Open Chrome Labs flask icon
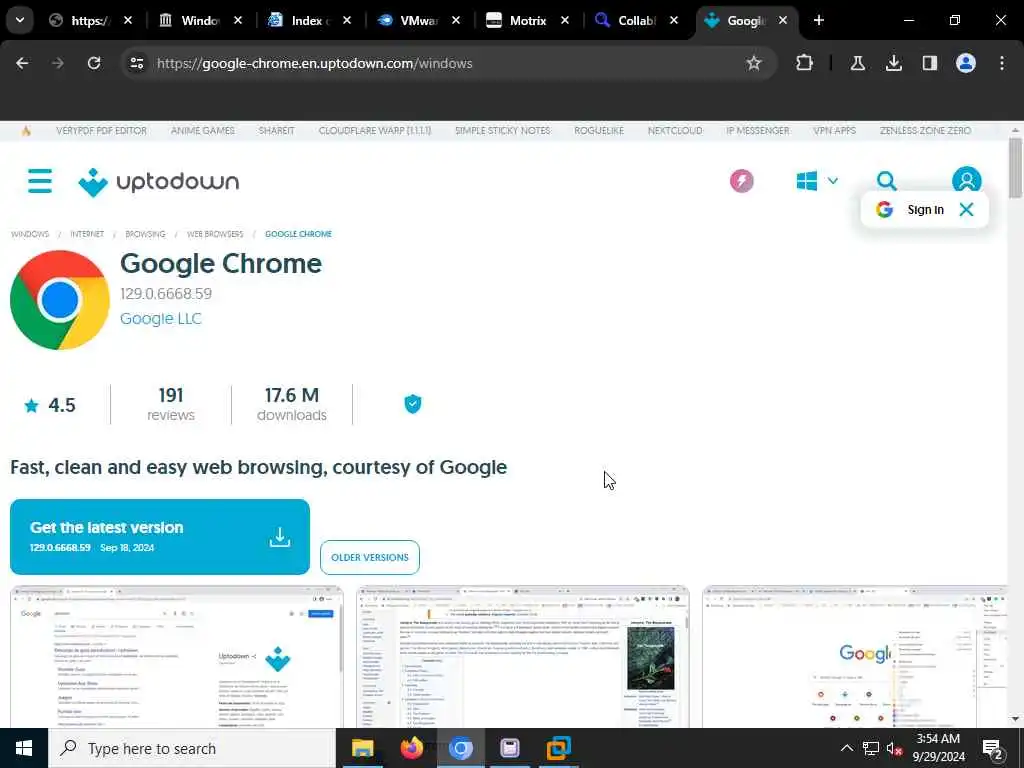1024x768 pixels. [857, 63]
